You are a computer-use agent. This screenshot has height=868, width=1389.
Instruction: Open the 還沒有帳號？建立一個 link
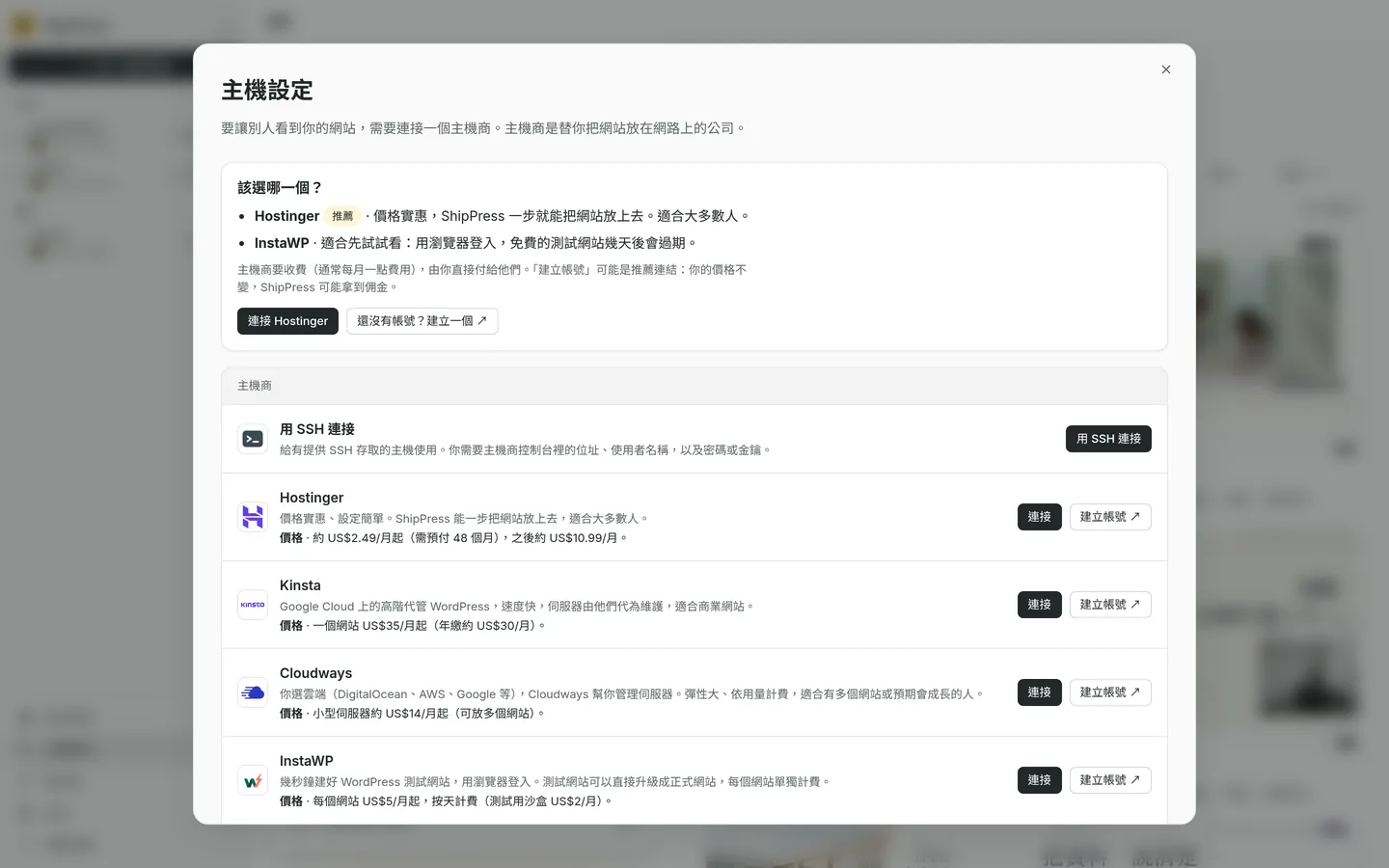pyautogui.click(x=422, y=321)
